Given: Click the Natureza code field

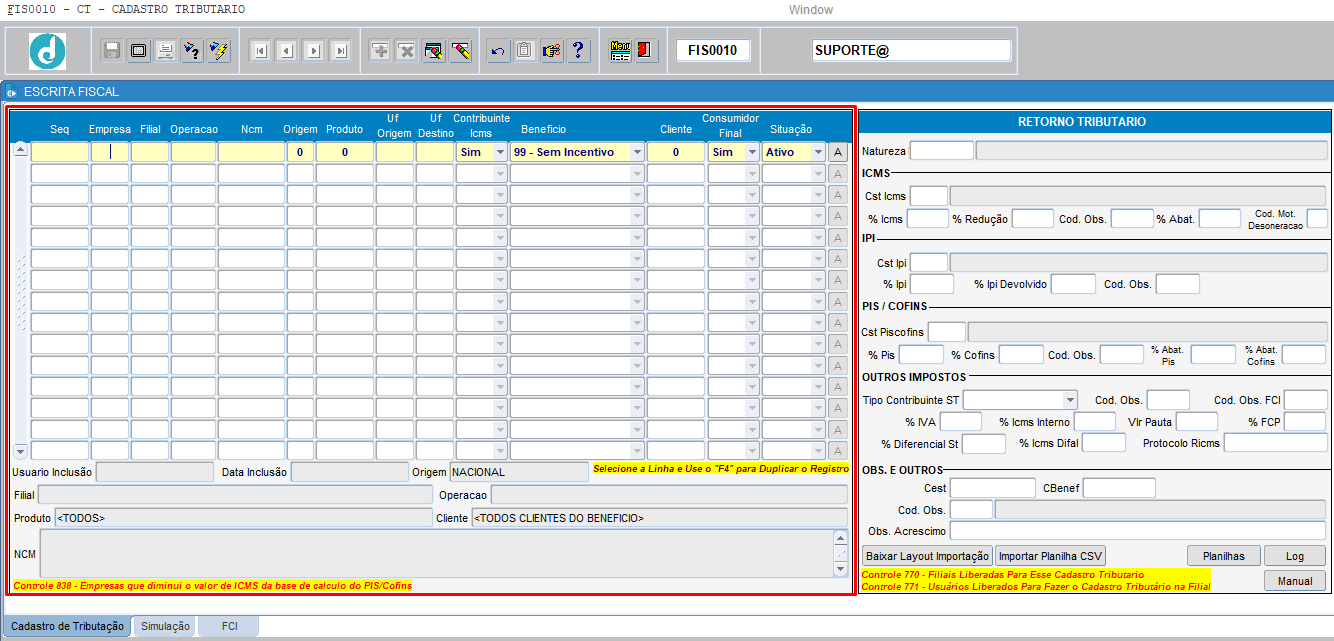Looking at the screenshot, I should click(941, 151).
